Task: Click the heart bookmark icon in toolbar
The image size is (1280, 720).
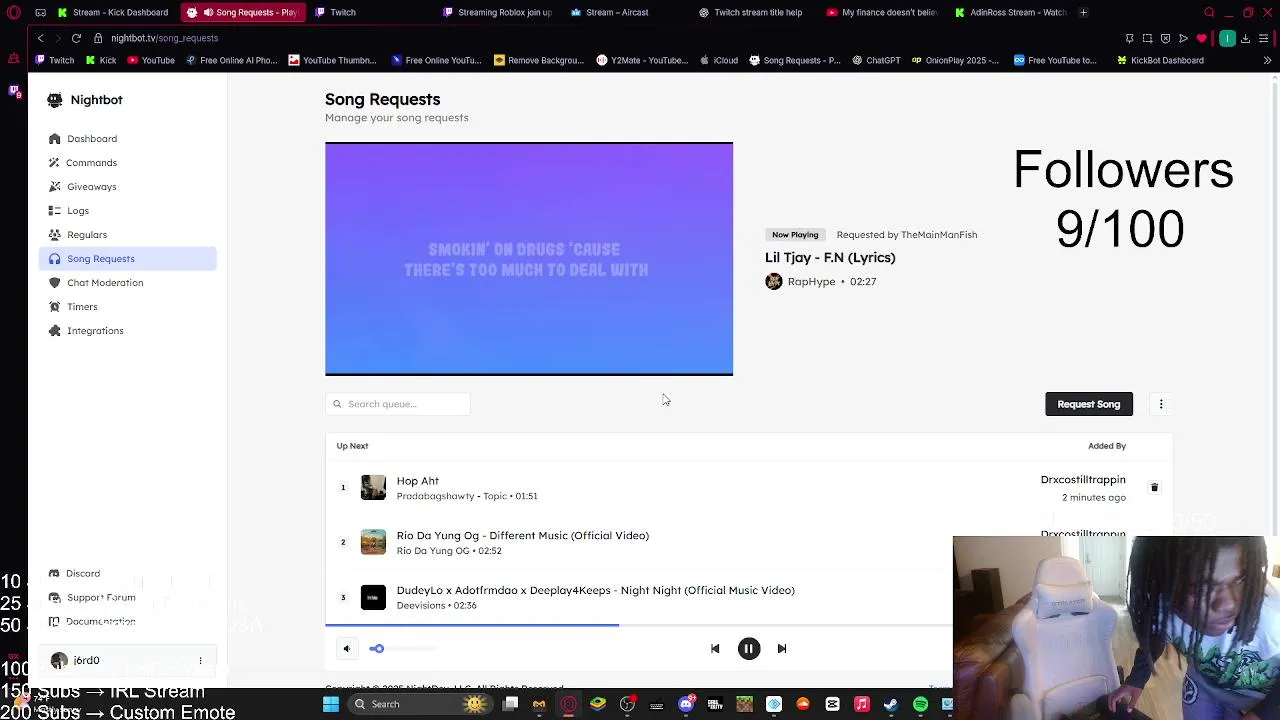Action: (x=1201, y=38)
